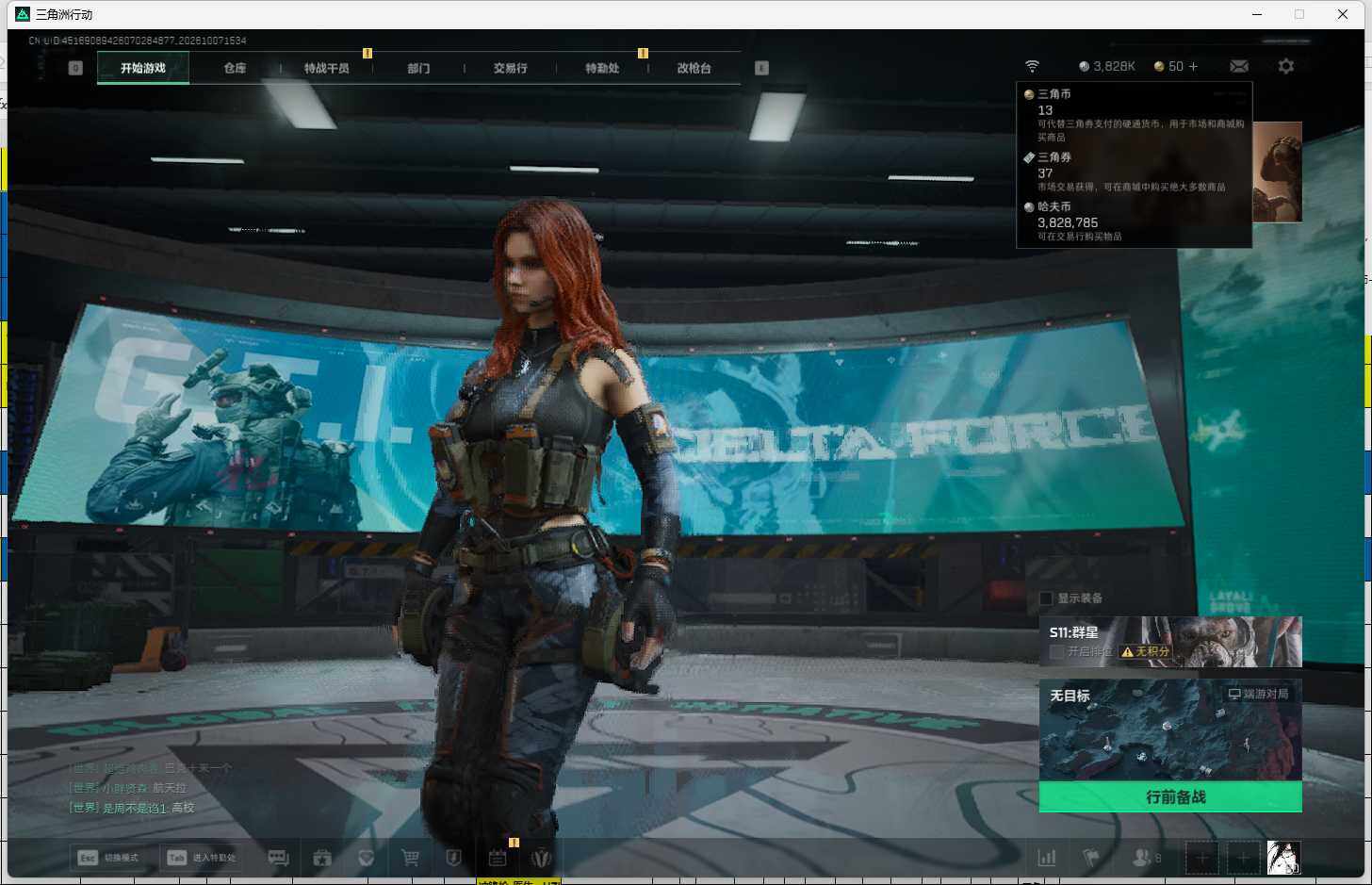Image resolution: width=1372 pixels, height=885 pixels.
Task: Toggle the 显示装备 checkbox
Action: pos(1046,598)
